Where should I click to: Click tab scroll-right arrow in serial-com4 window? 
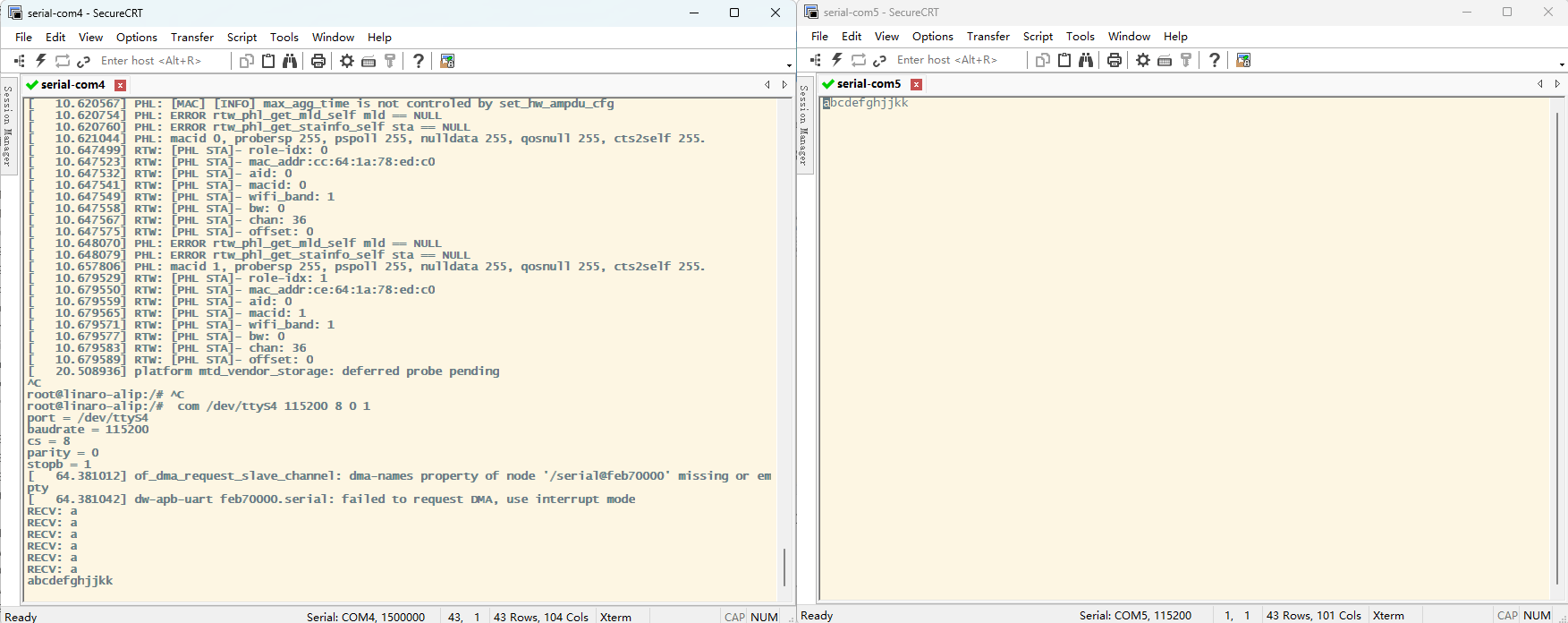(785, 85)
